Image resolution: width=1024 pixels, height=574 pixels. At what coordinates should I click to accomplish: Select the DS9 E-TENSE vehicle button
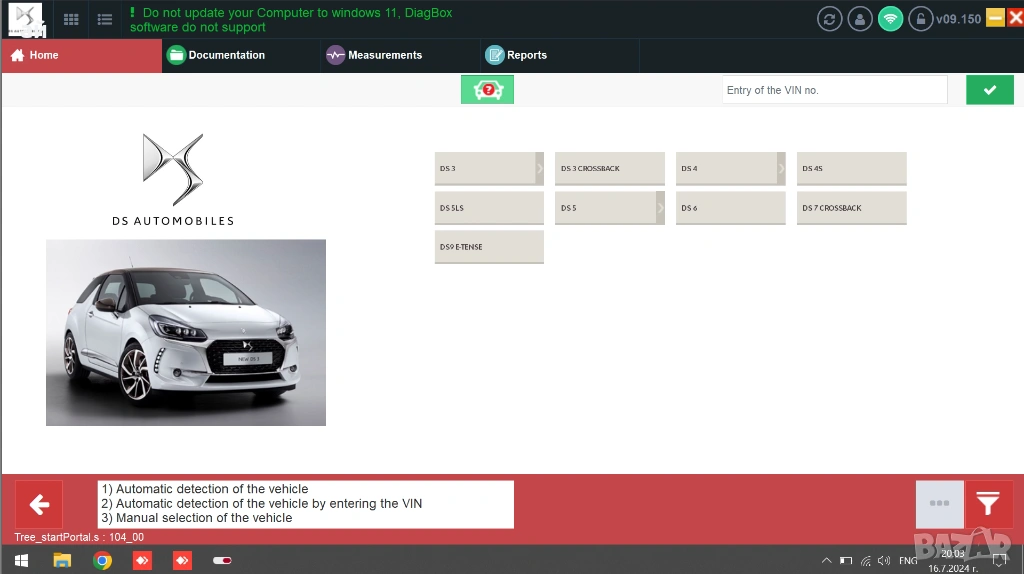(489, 247)
